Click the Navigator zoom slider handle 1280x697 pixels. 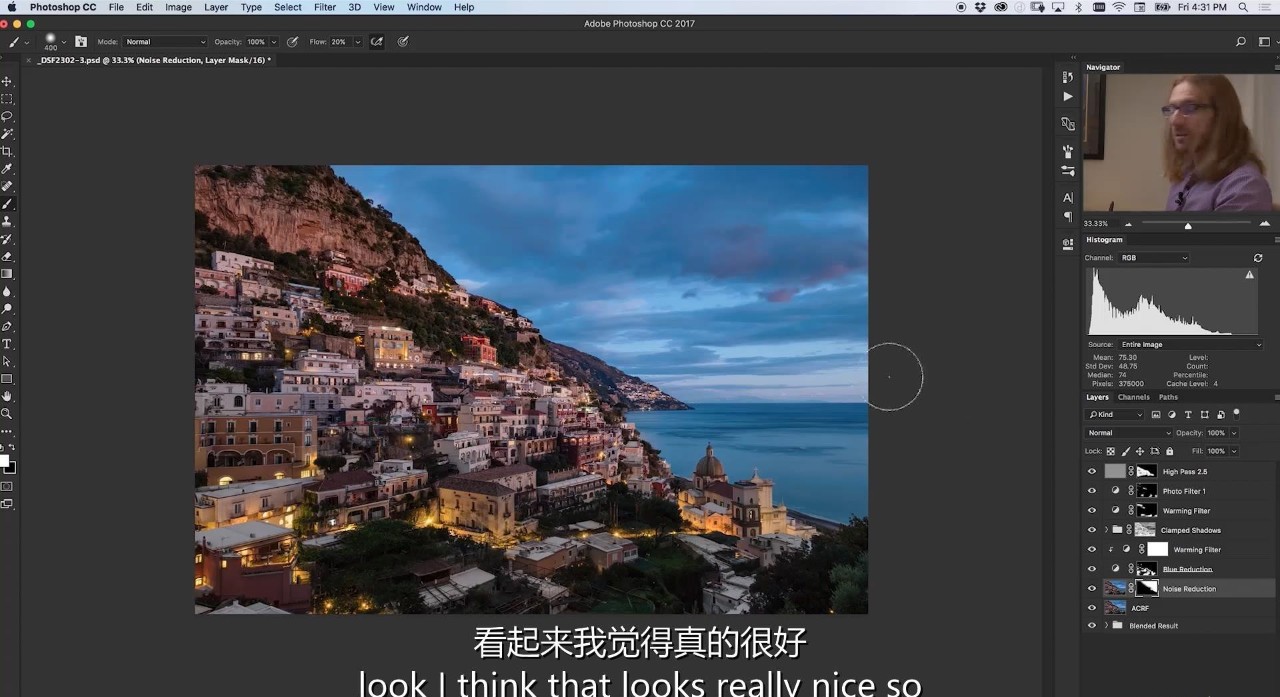click(1188, 226)
